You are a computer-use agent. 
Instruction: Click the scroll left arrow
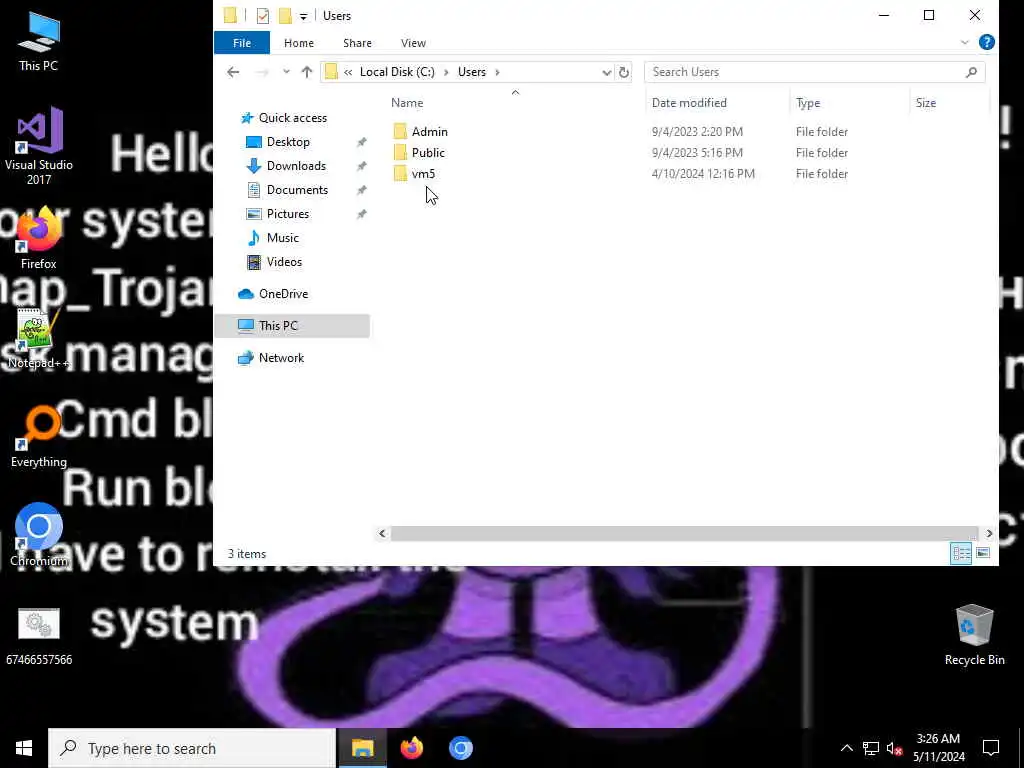[383, 534]
